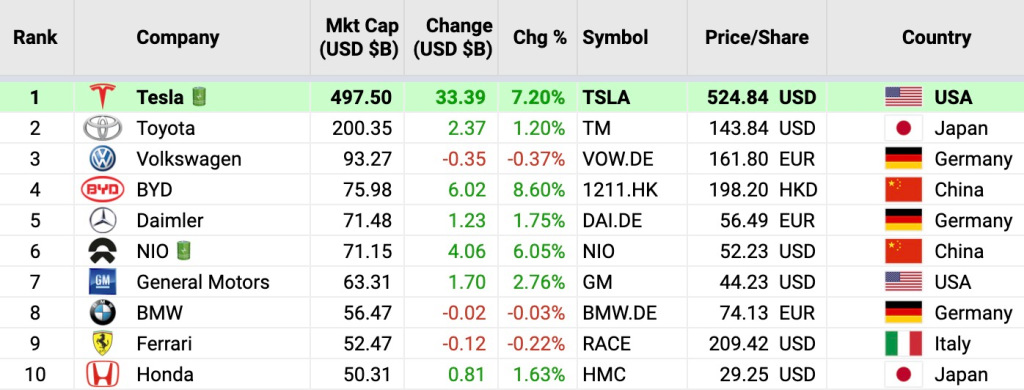Open the TSLA symbol link

tap(606, 97)
